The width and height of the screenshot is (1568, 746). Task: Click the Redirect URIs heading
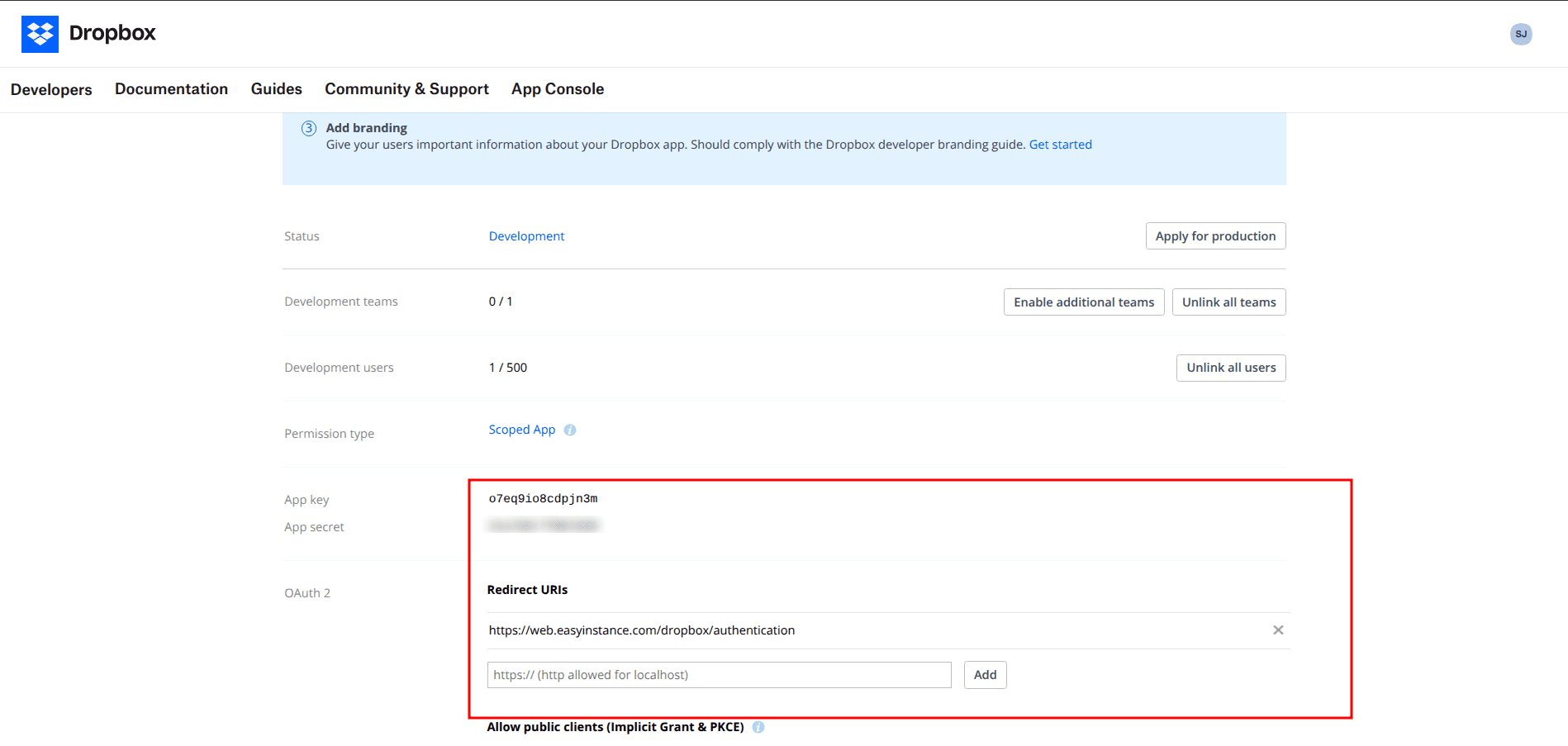coord(527,590)
